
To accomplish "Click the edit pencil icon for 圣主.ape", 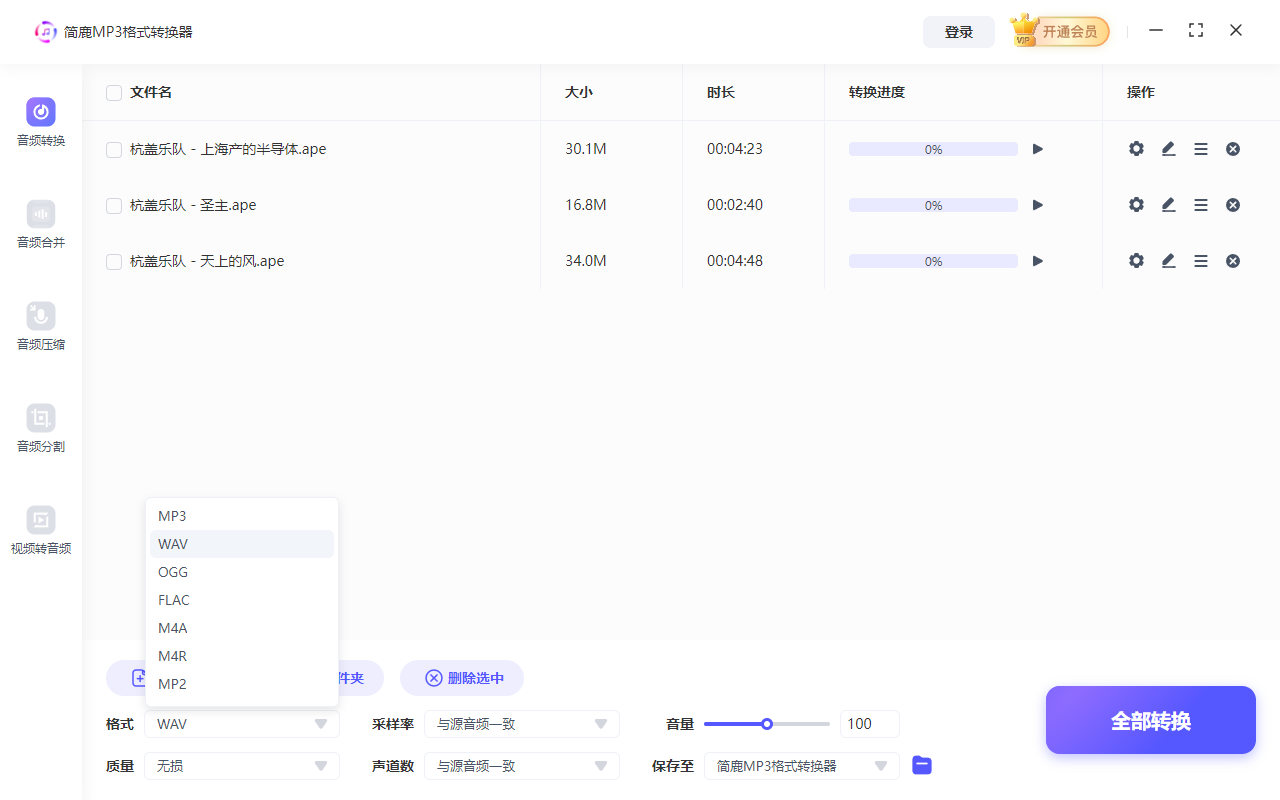I will (1168, 204).
